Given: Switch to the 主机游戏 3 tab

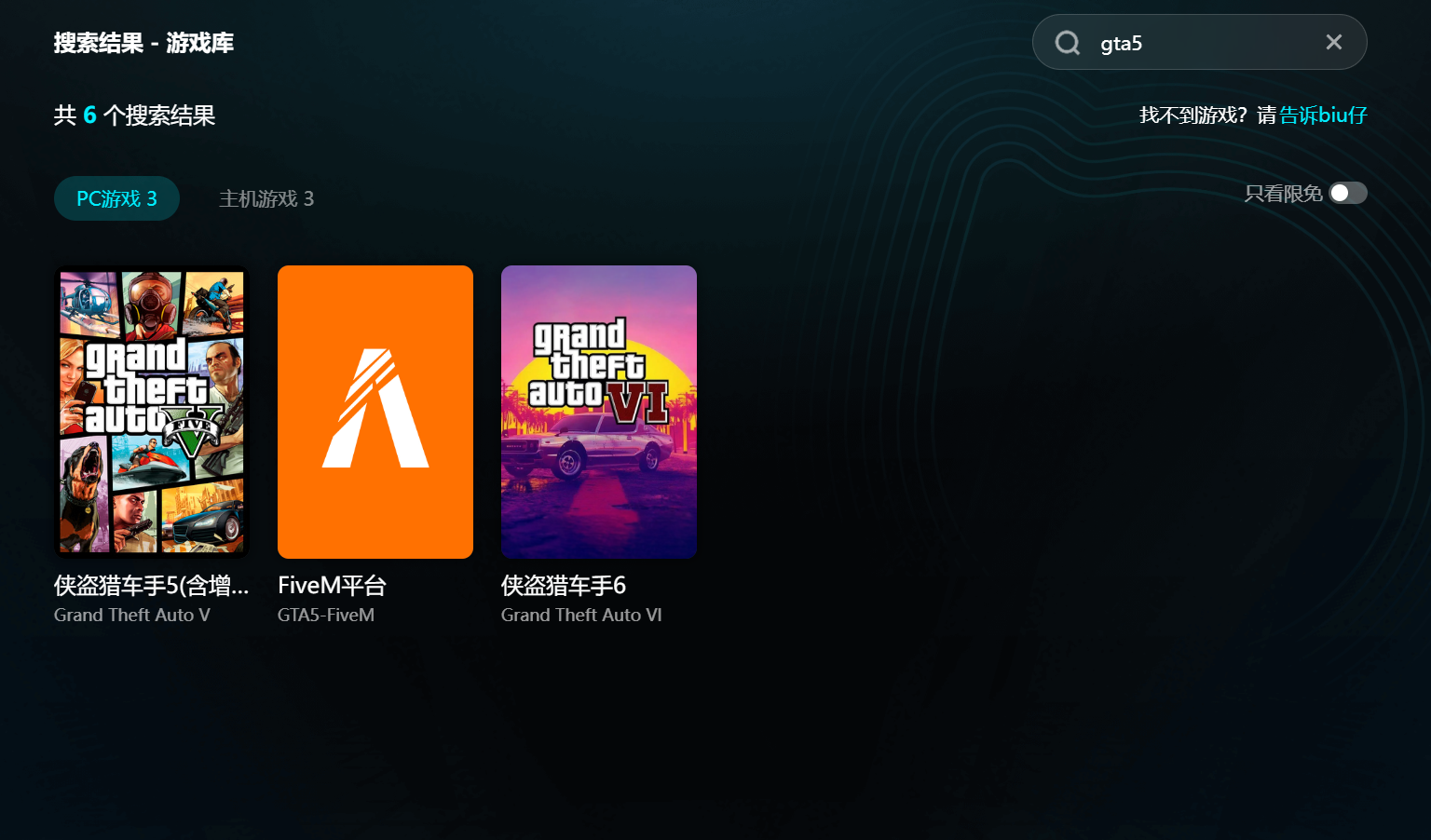Looking at the screenshot, I should (x=266, y=198).
